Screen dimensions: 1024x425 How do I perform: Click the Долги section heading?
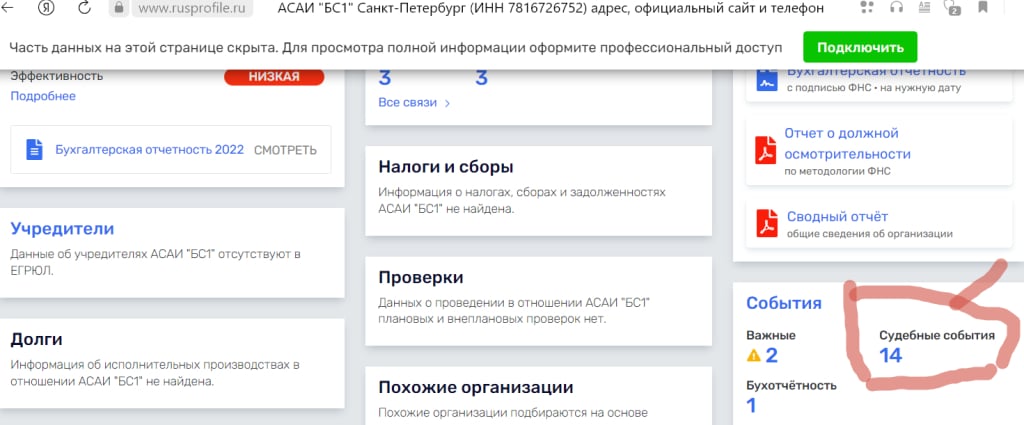(37, 339)
